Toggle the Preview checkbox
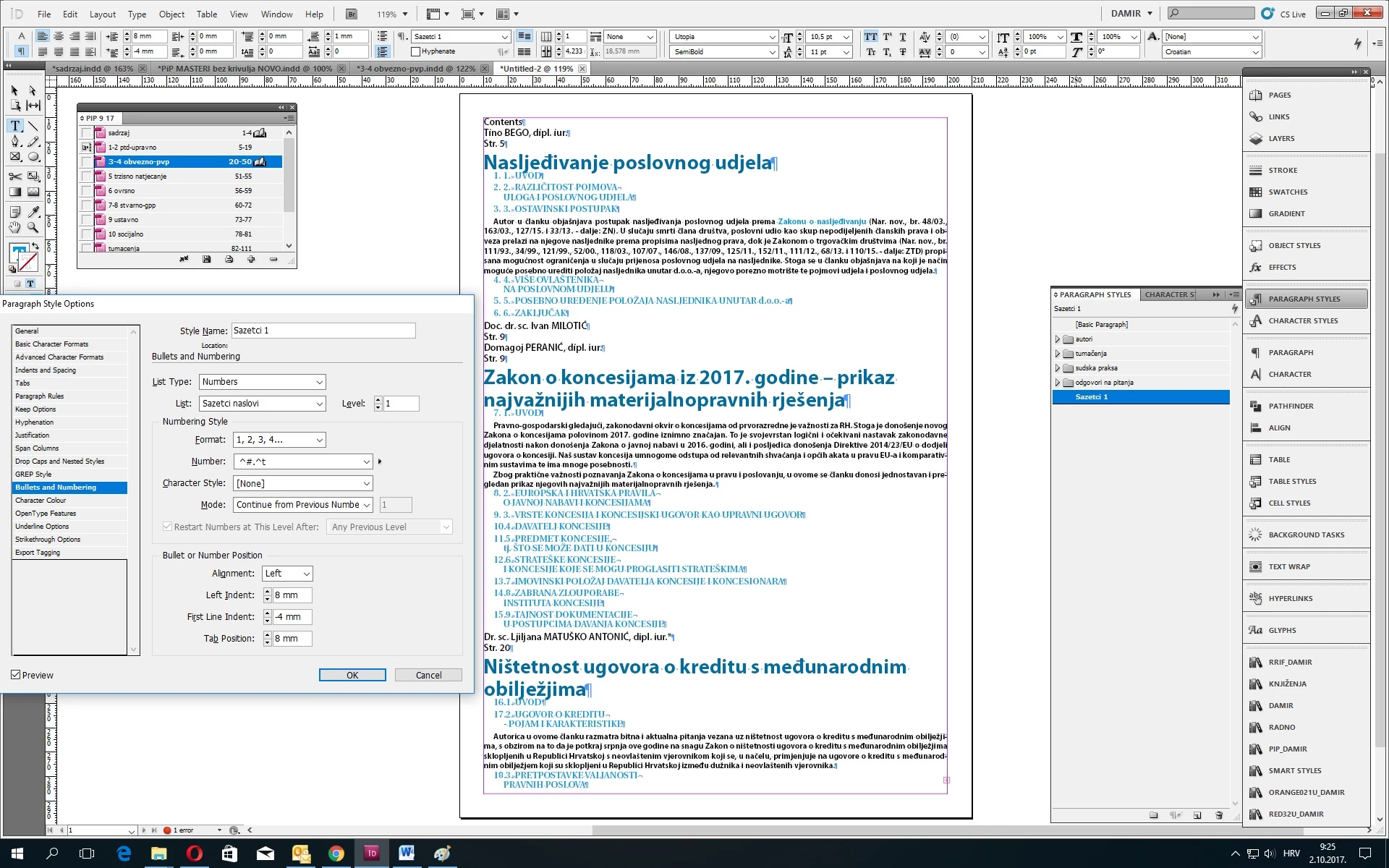This screenshot has height=868, width=1389. click(x=16, y=675)
